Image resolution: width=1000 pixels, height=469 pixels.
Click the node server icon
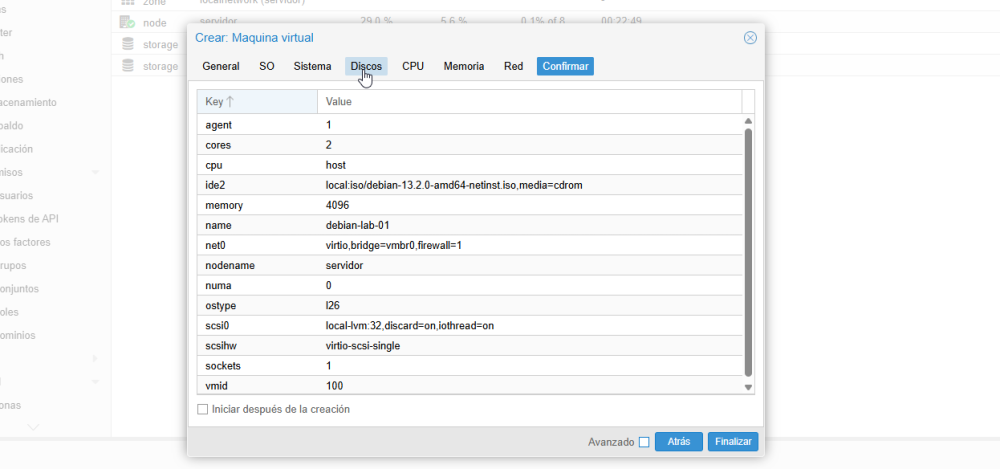[x=127, y=22]
